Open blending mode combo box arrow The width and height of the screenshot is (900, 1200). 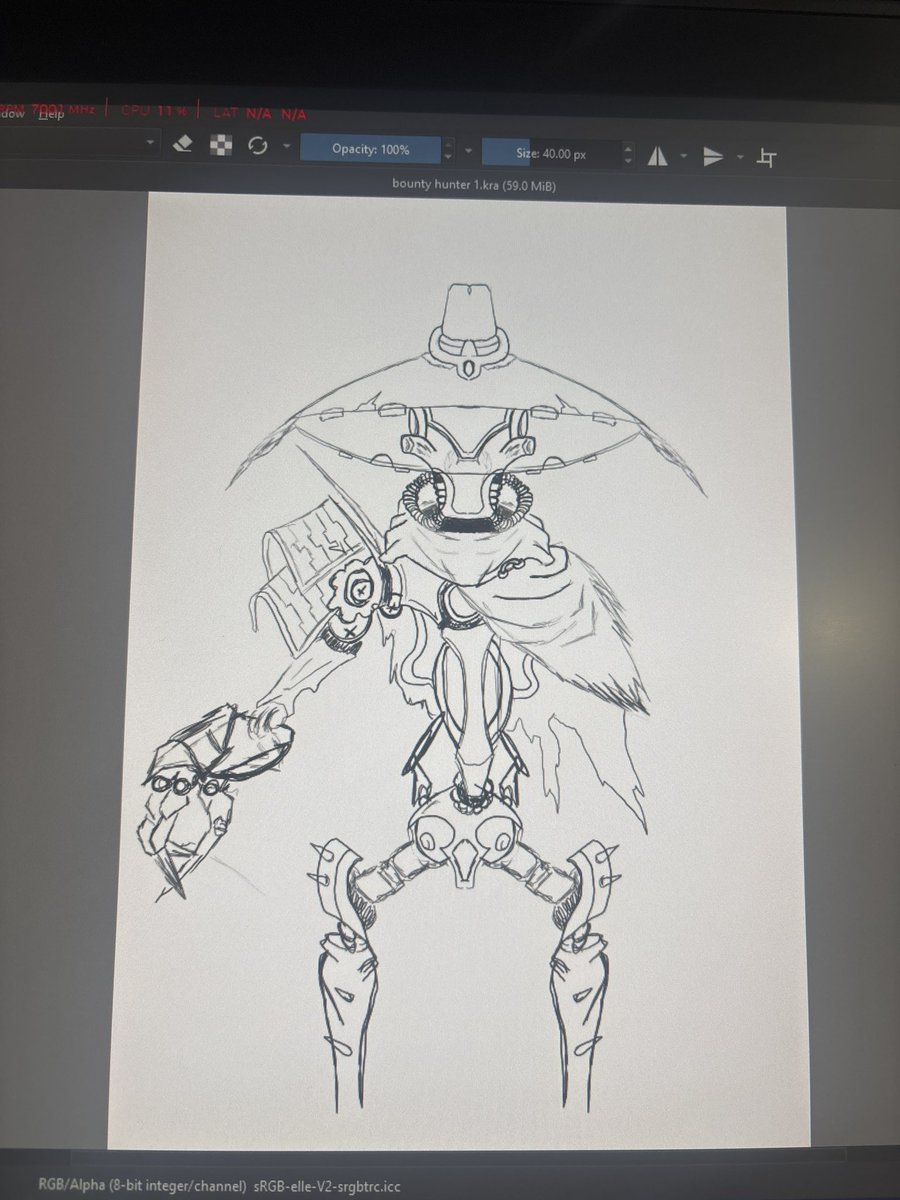(x=151, y=143)
